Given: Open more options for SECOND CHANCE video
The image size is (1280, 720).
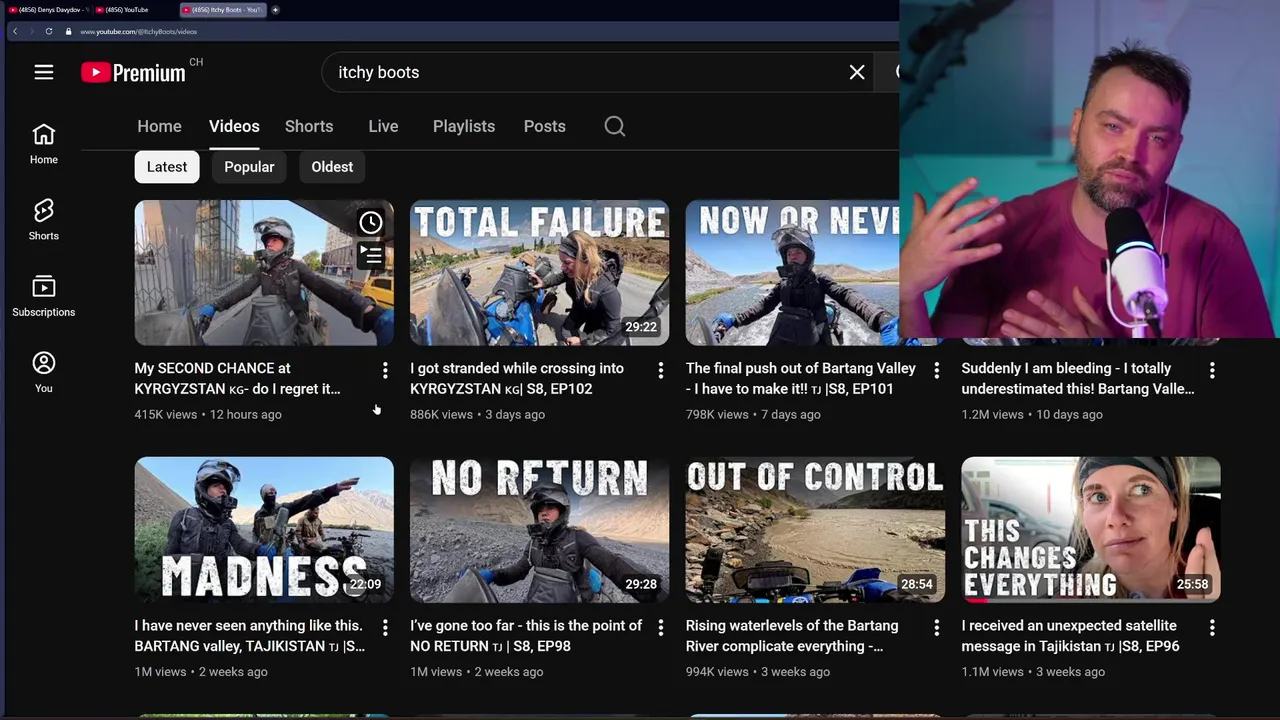Looking at the screenshot, I should [x=385, y=371].
